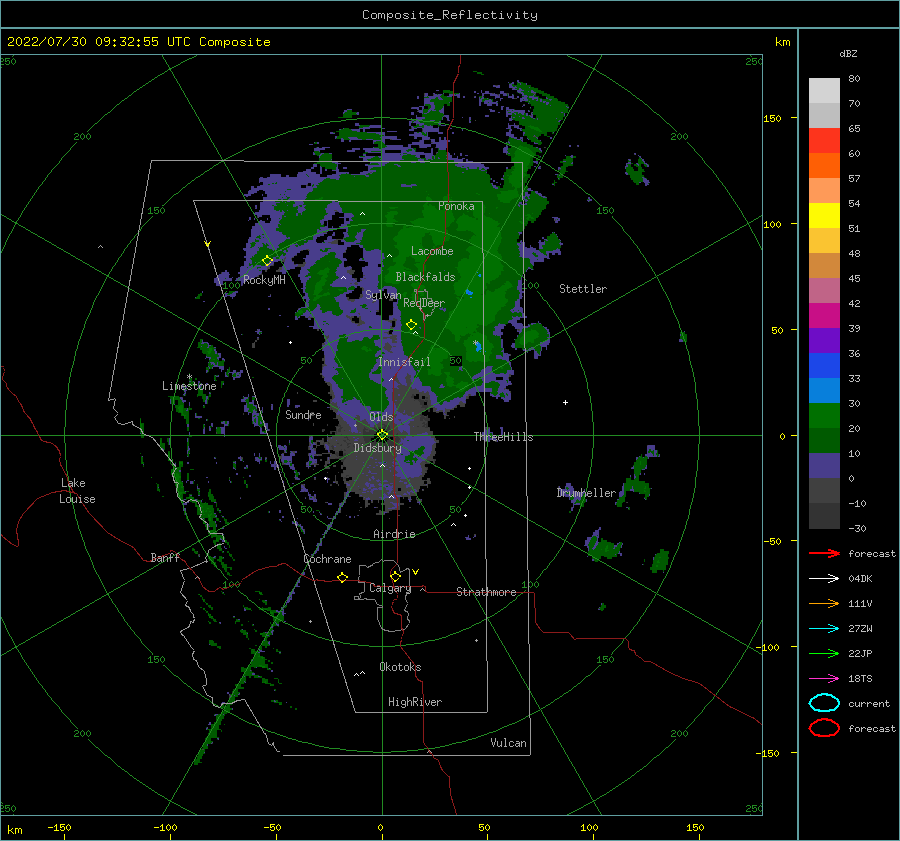Click the Cochrane label
Viewport: 900px width, 841px height.
(327, 559)
